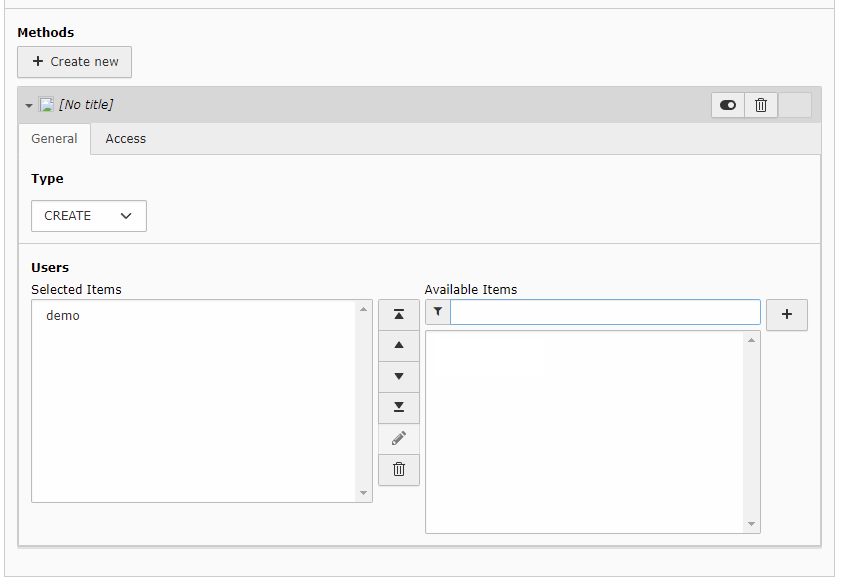Move selected user up one position
This screenshot has width=842, height=584.
tap(399, 345)
